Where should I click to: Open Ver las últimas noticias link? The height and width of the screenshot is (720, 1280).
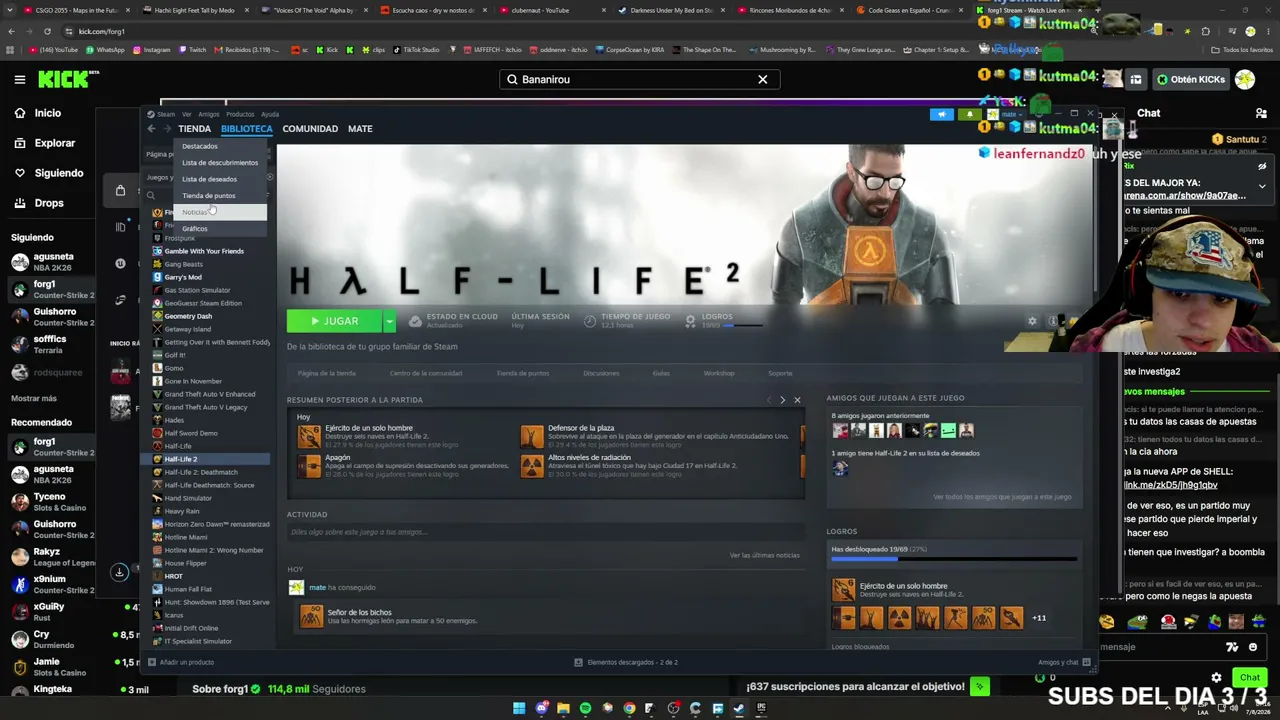(764, 555)
